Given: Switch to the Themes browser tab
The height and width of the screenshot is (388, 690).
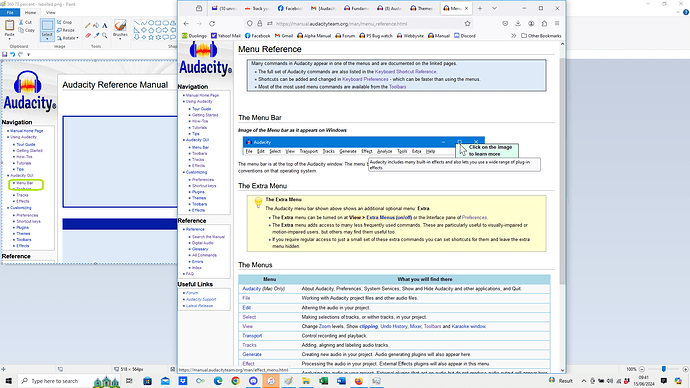Looking at the screenshot, I should (422, 8).
